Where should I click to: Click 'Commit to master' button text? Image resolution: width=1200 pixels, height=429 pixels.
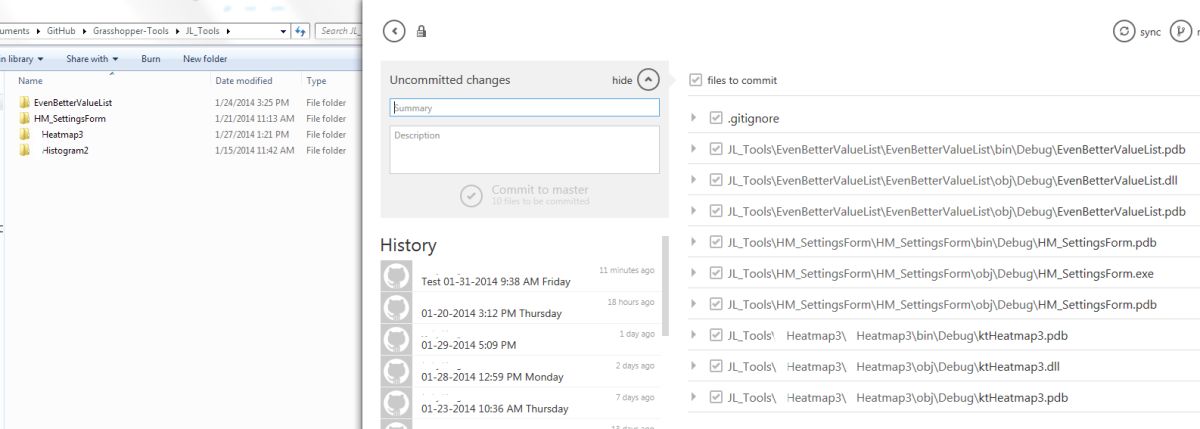point(540,190)
